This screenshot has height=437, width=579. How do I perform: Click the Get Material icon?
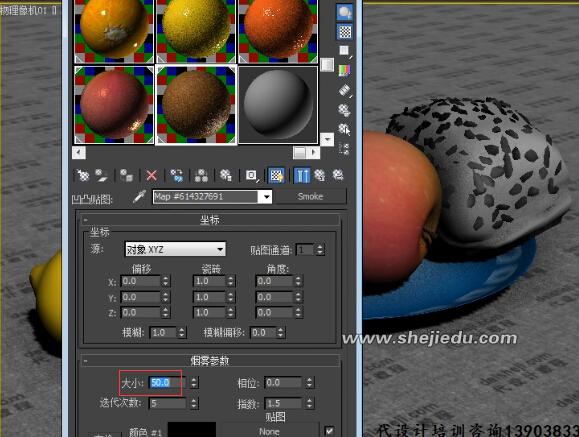tap(83, 175)
